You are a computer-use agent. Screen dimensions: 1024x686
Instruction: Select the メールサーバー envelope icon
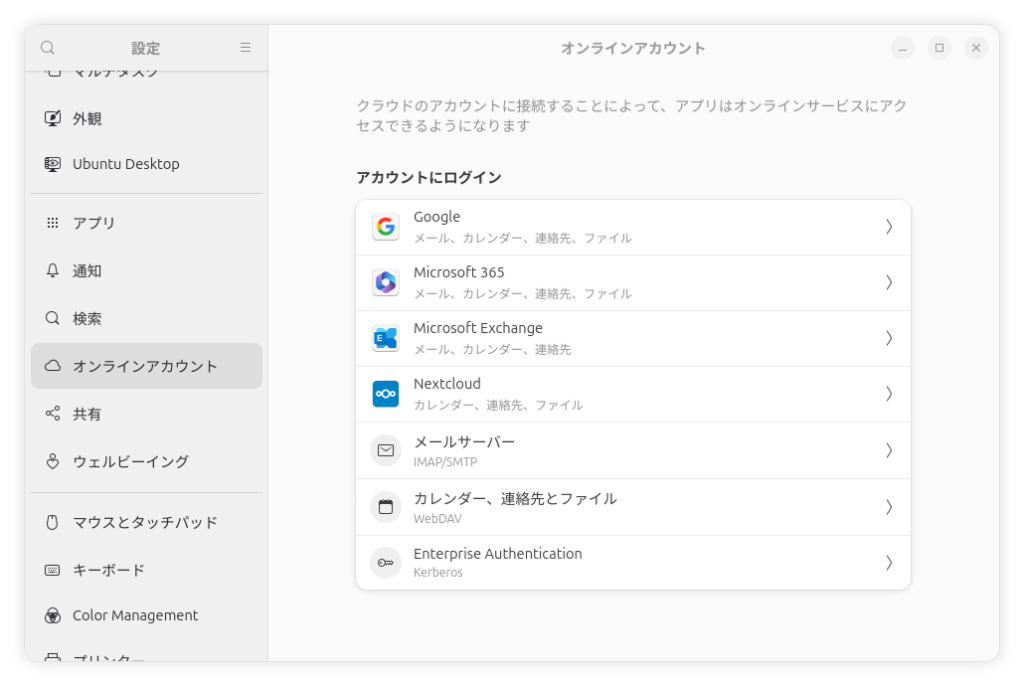[386, 450]
